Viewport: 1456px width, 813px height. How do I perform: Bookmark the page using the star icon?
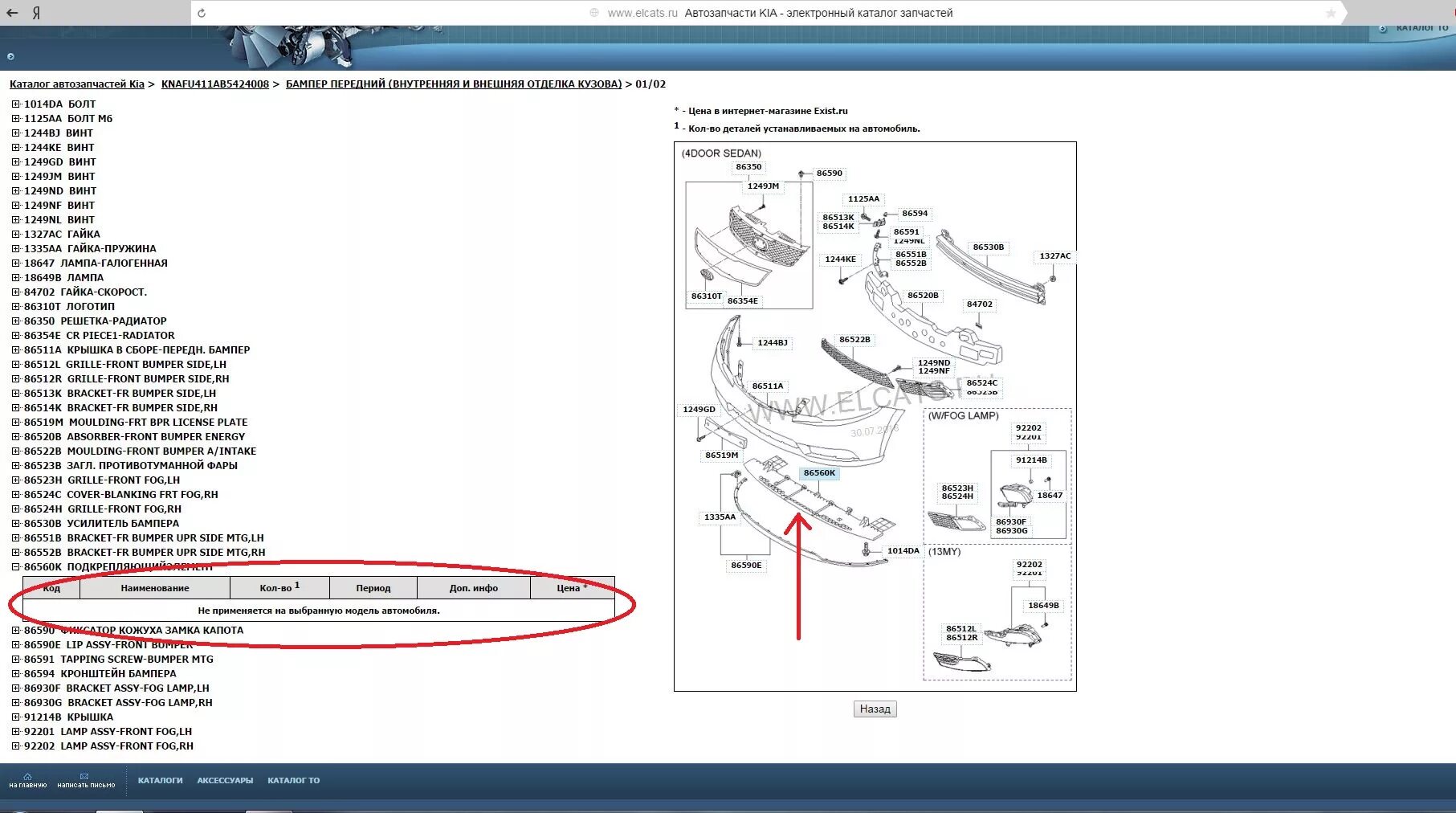[x=1331, y=13]
